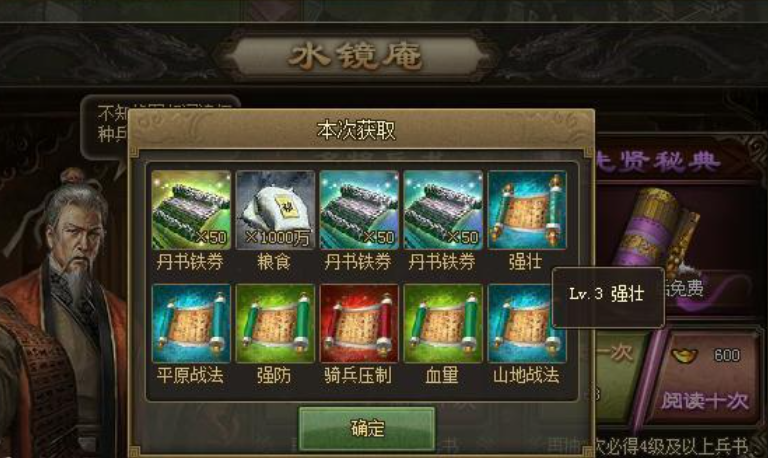Select the fourth 丹书铁券 x50 icon in the top row
This screenshot has width=768, height=458.
click(443, 210)
